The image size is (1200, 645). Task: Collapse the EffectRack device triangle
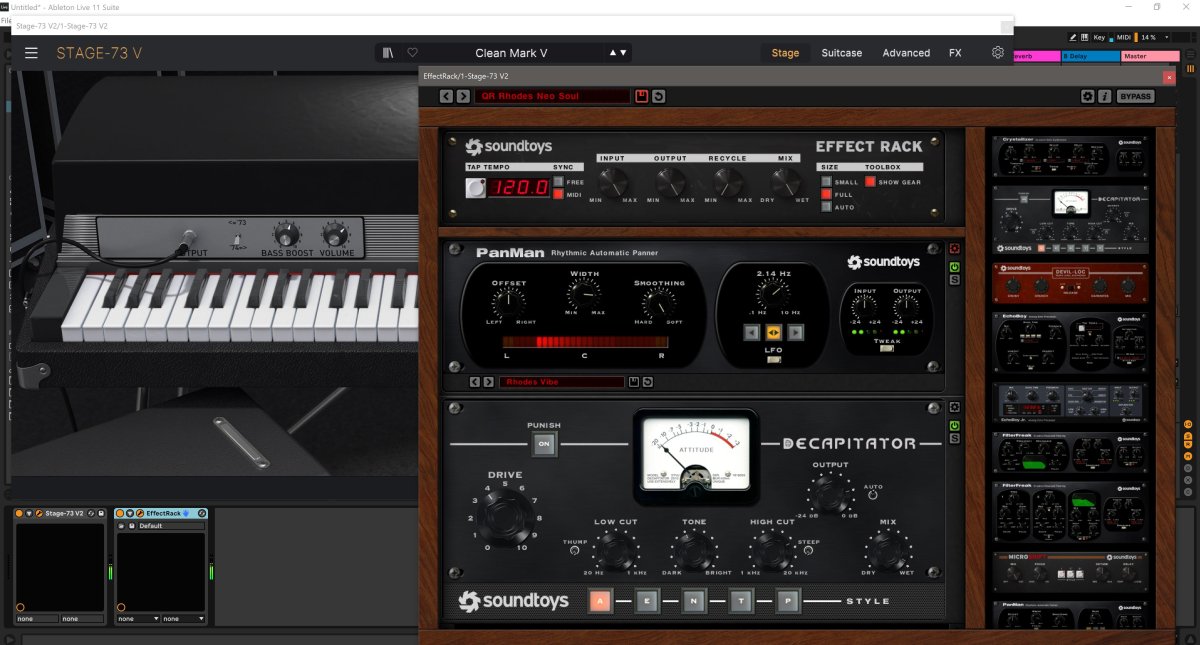coord(129,513)
